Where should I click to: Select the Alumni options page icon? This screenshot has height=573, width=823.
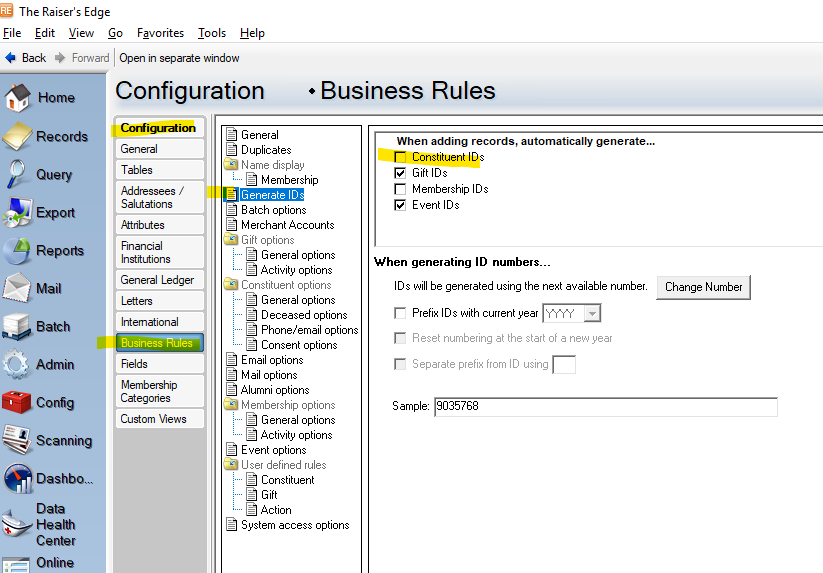231,390
